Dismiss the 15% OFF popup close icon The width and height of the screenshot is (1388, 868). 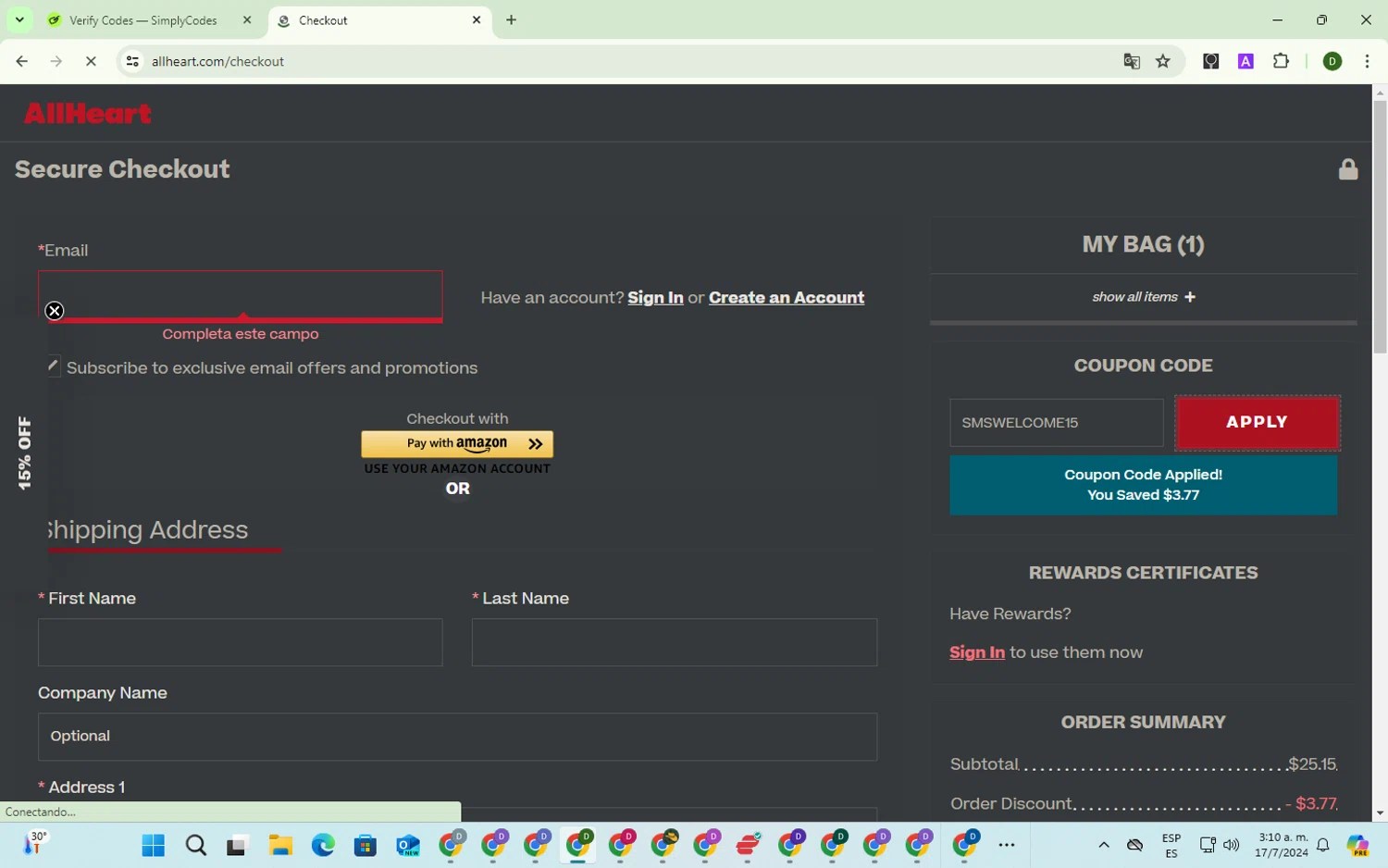coord(55,311)
